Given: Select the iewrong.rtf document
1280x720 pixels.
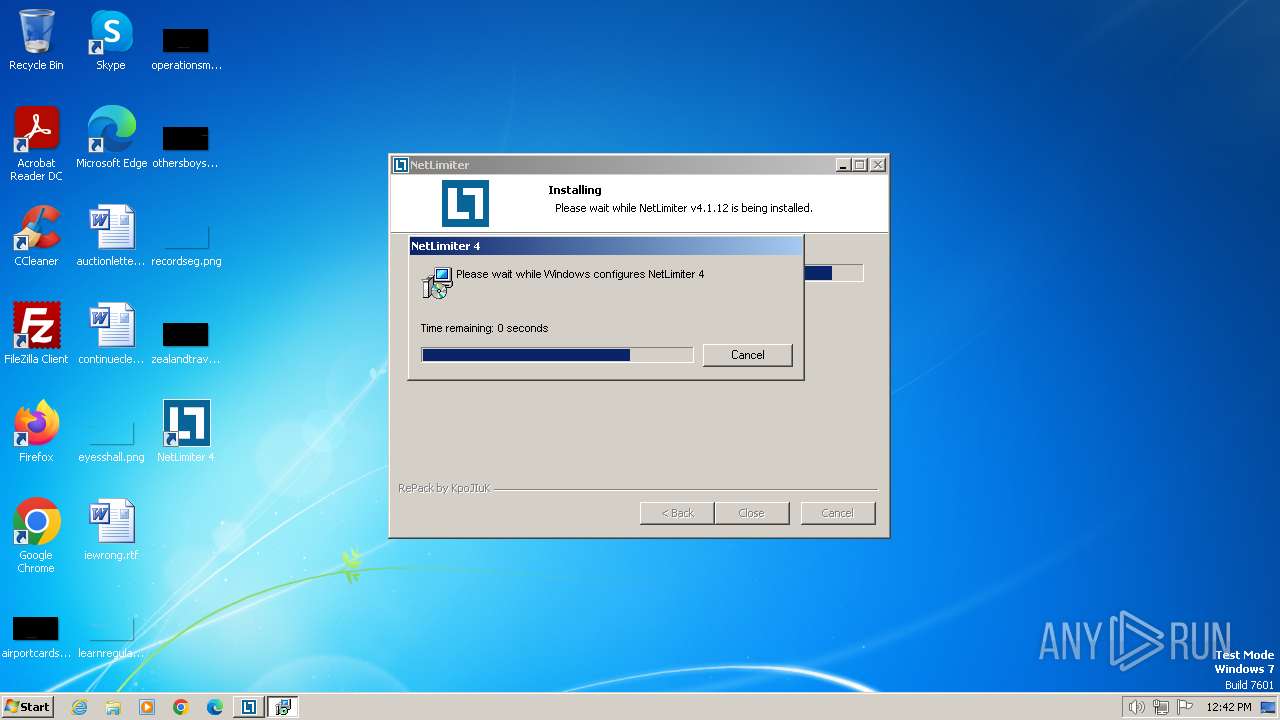Looking at the screenshot, I should 111,531.
